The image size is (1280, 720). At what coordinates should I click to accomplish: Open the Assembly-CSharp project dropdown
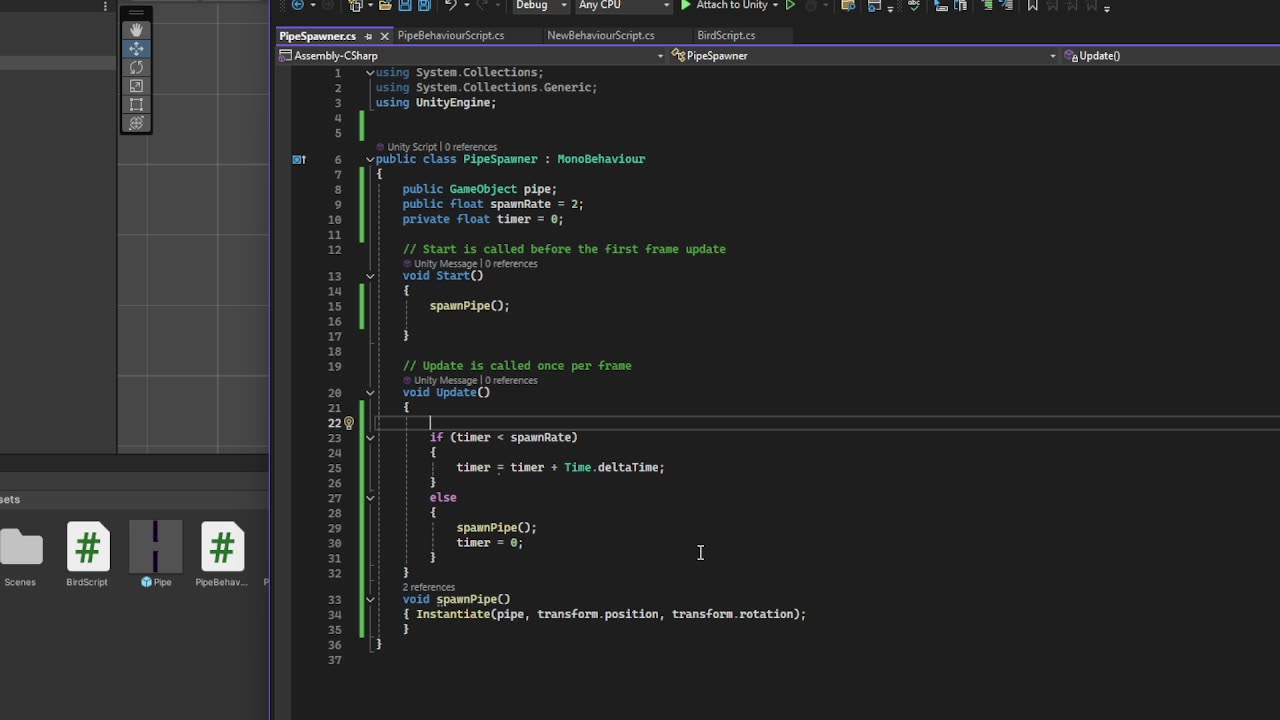pos(472,56)
